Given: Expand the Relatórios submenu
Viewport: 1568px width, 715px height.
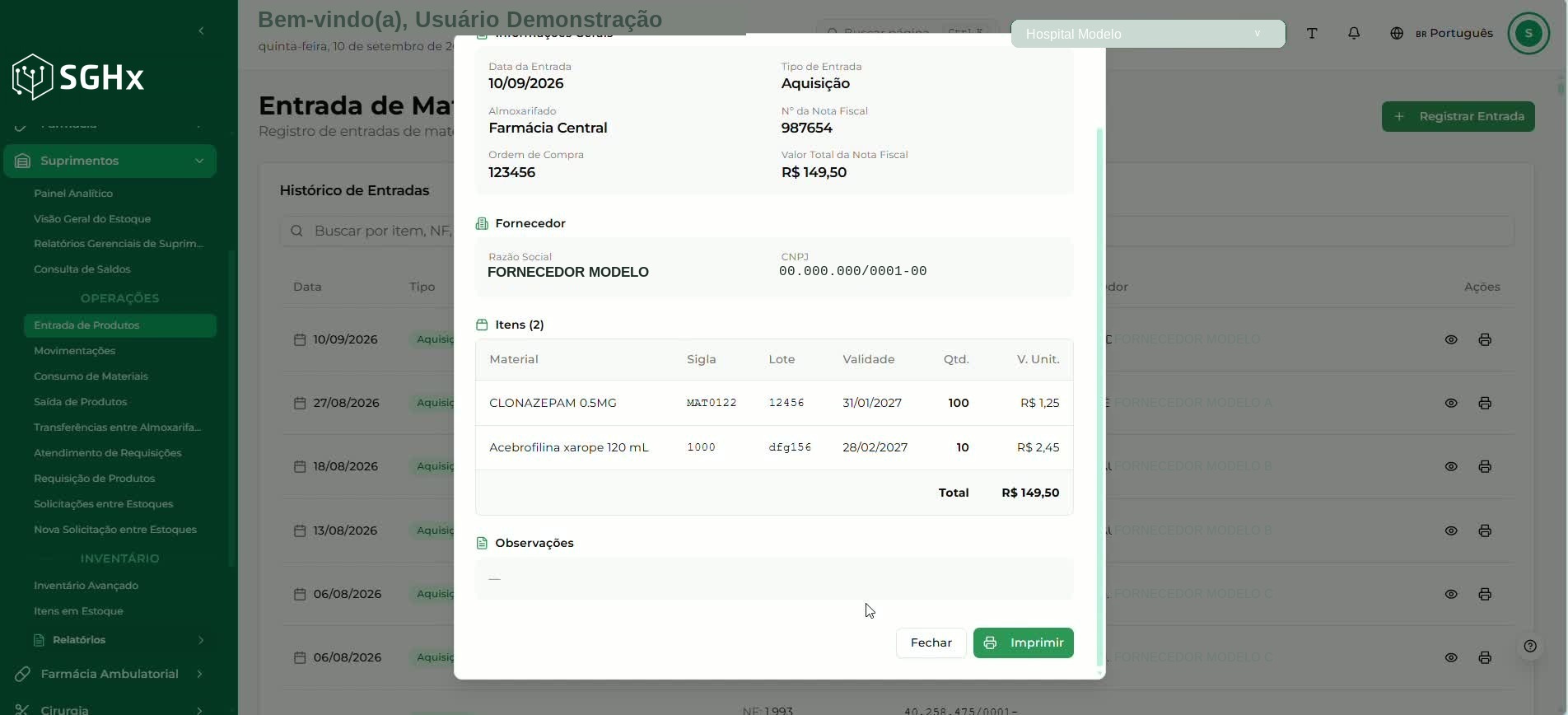Looking at the screenshot, I should tap(119, 640).
